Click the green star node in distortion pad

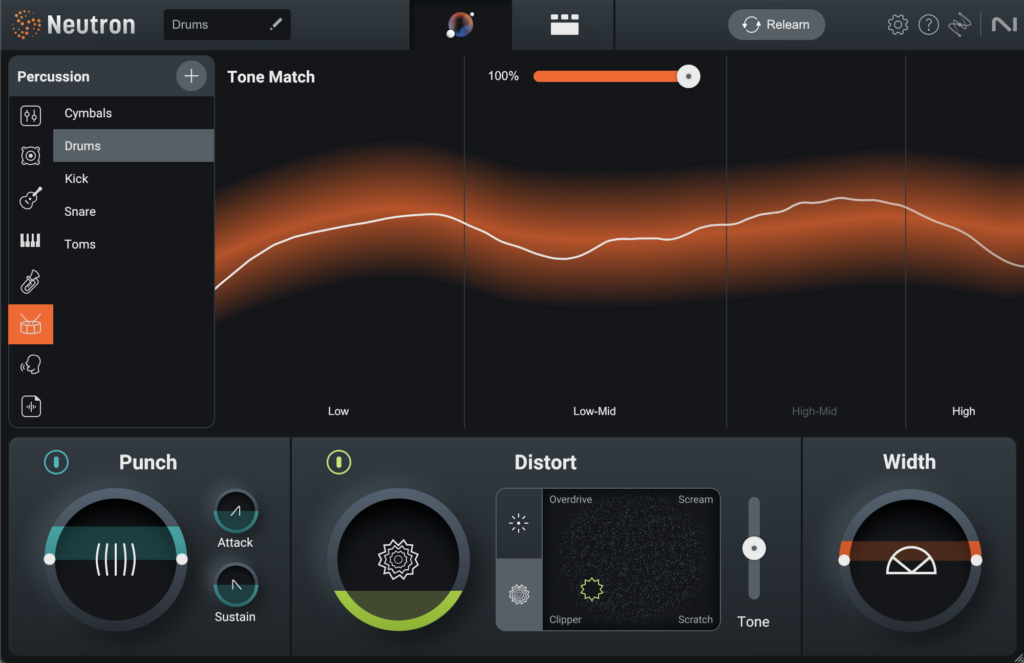pyautogui.click(x=592, y=589)
